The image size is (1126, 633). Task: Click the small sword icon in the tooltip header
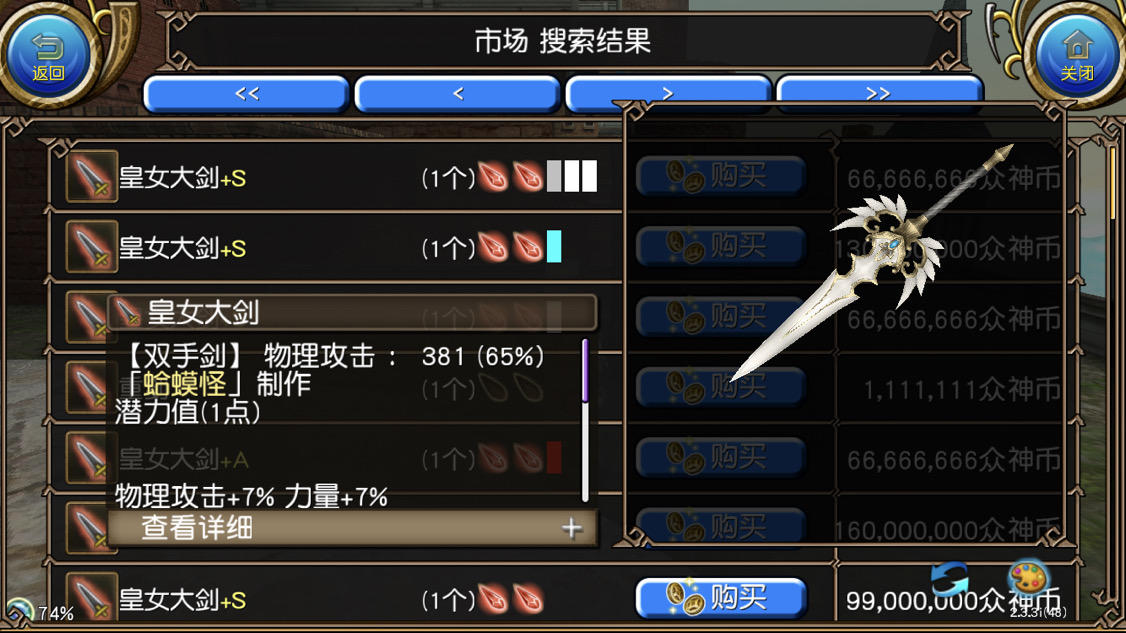pyautogui.click(x=127, y=312)
